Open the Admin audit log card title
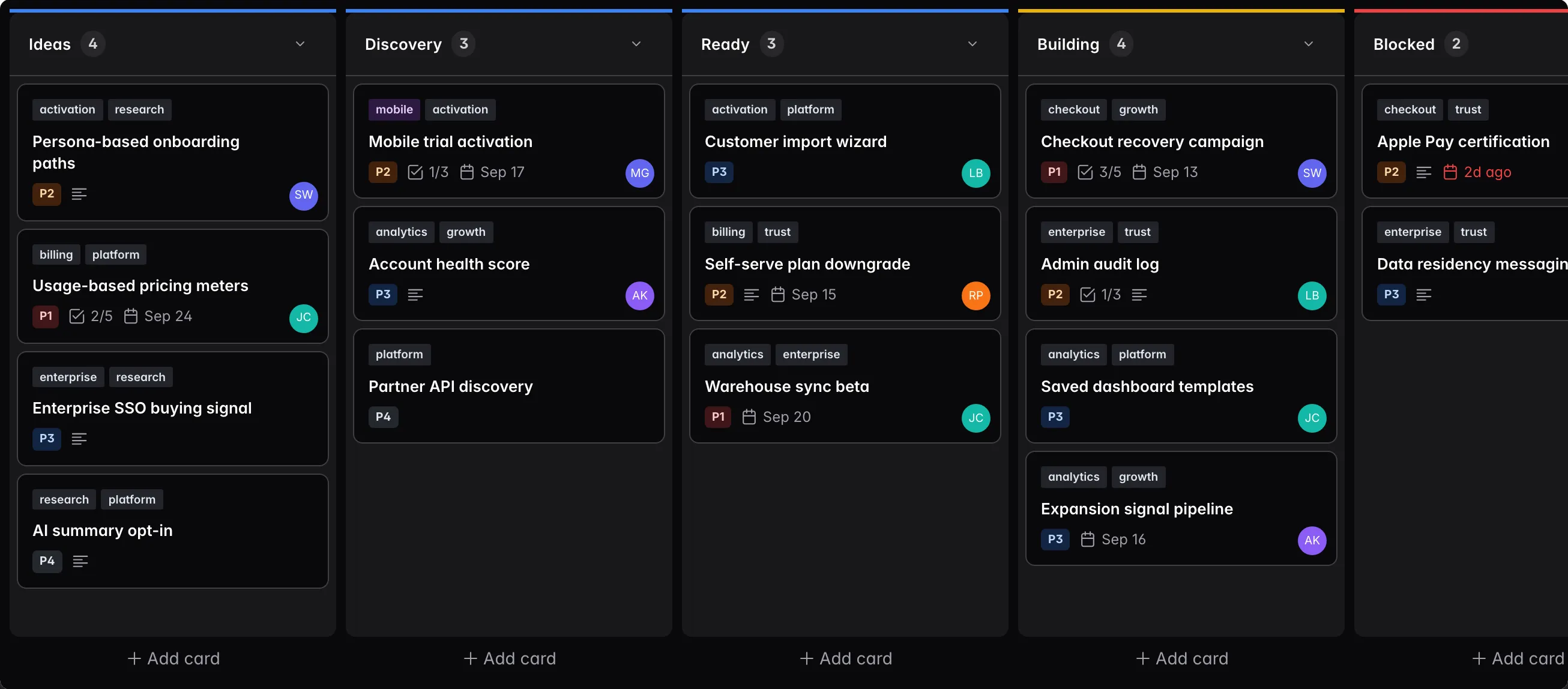Screen dimensions: 1568x689 (1099, 264)
